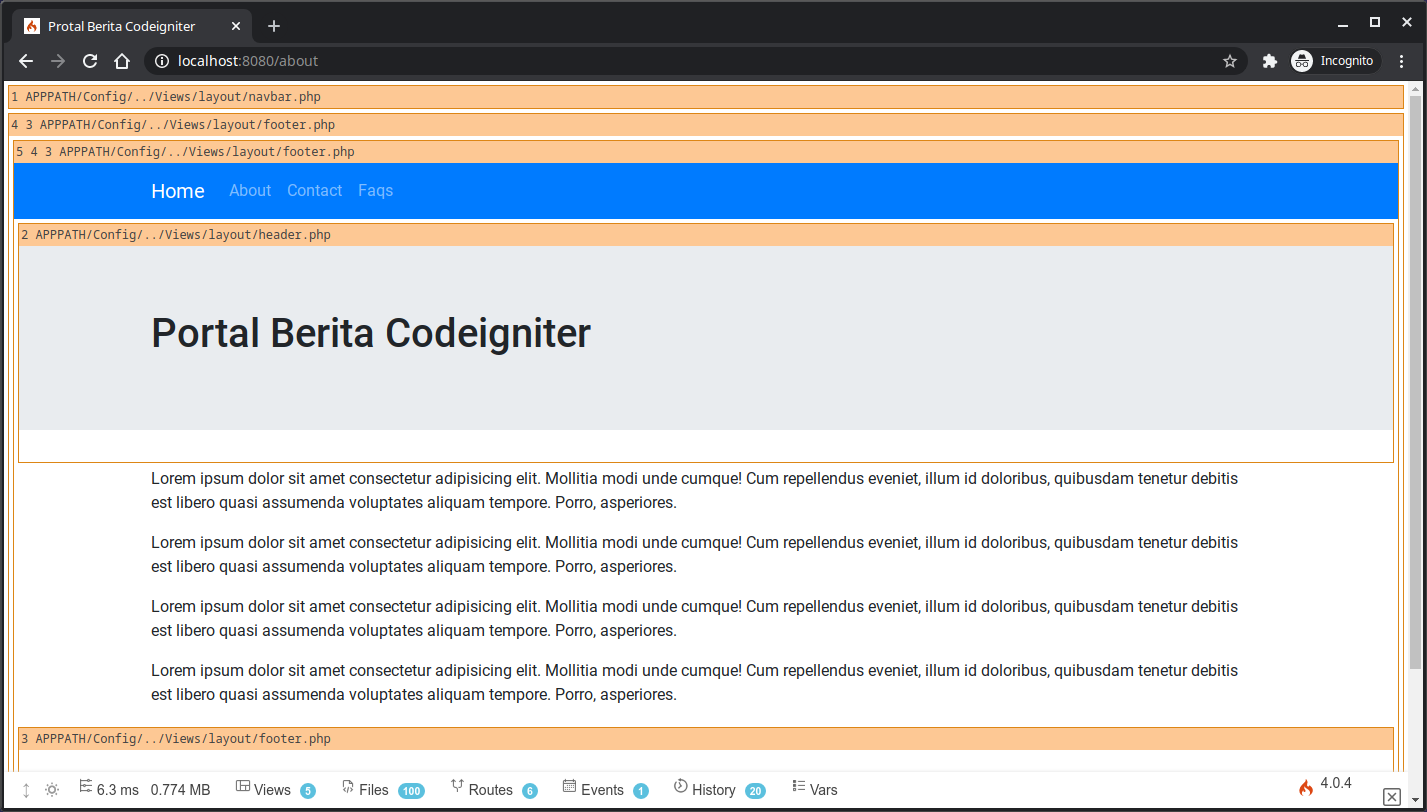Screen dimensions: 1427x812
Task: Open the extensions puzzle icon
Action: (x=1270, y=60)
